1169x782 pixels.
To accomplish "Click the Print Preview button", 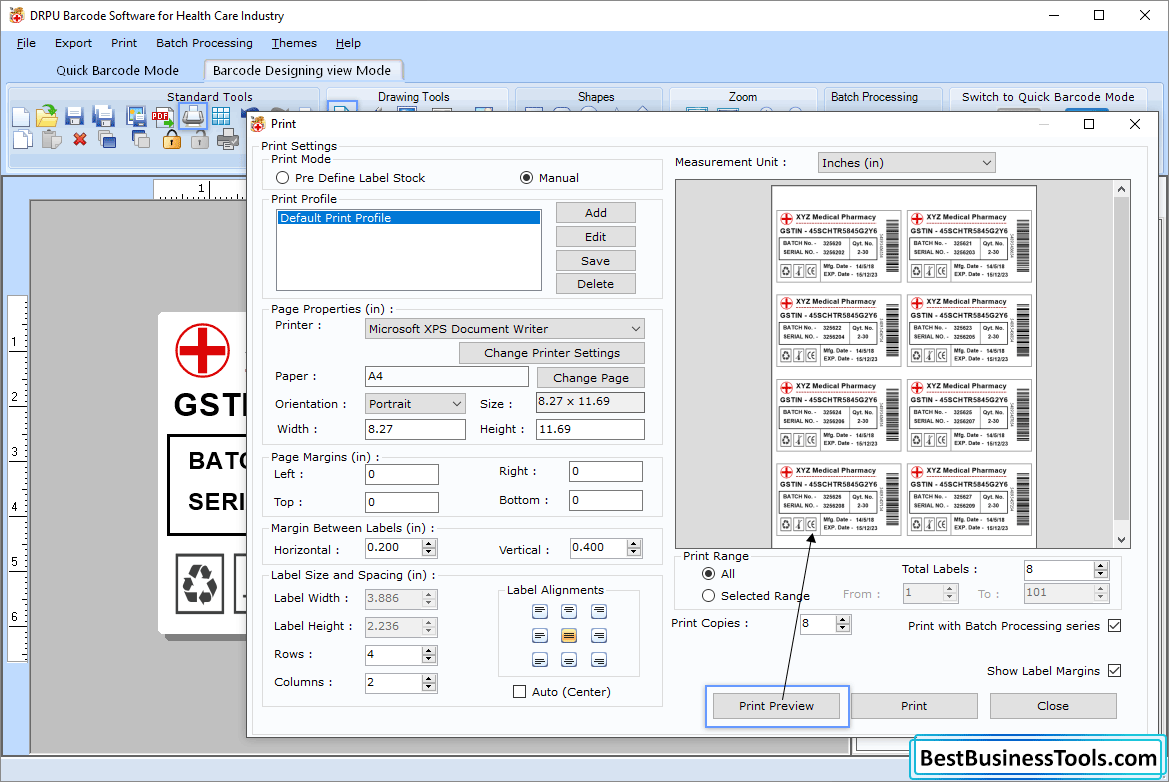I will pyautogui.click(x=776, y=706).
